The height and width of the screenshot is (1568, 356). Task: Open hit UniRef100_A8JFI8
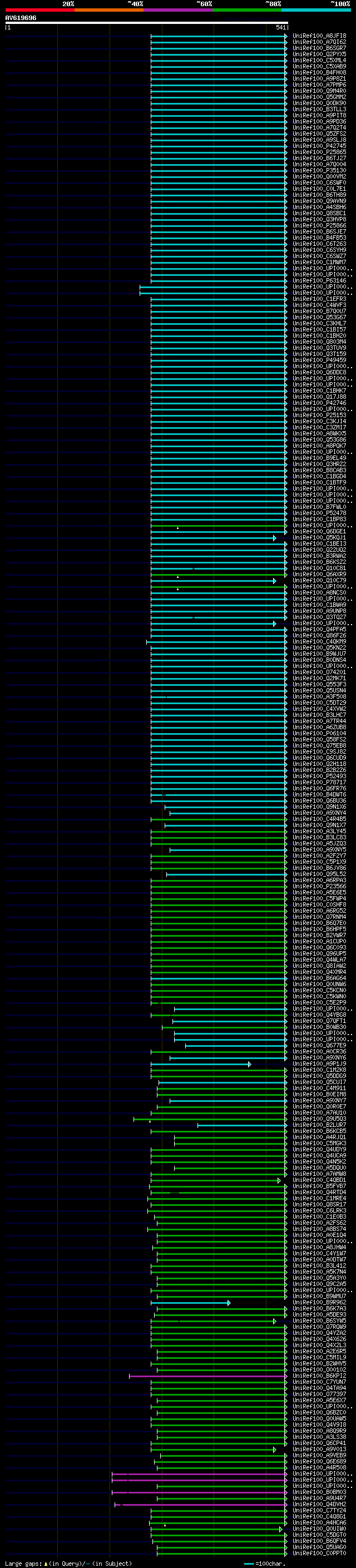click(319, 36)
